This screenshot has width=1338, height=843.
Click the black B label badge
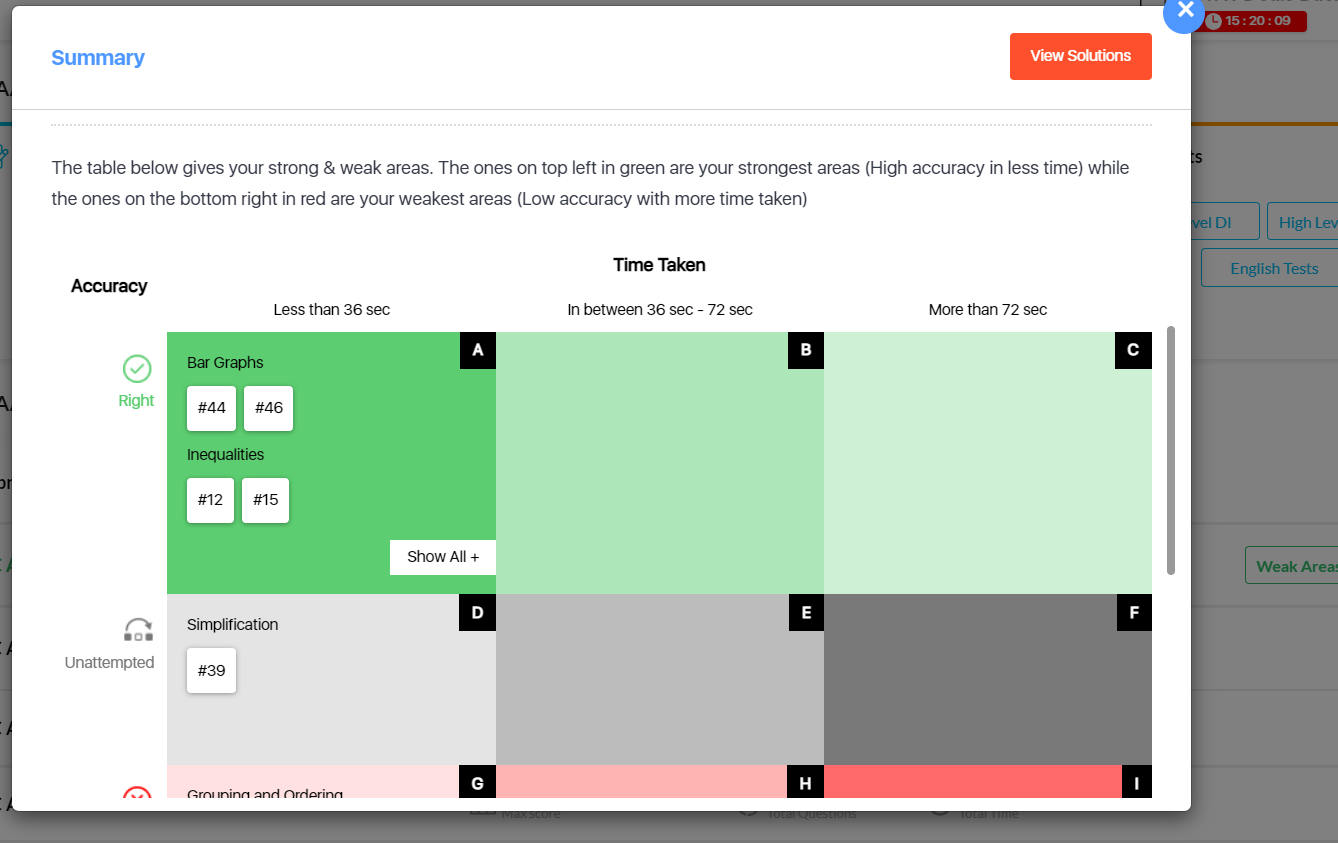805,350
